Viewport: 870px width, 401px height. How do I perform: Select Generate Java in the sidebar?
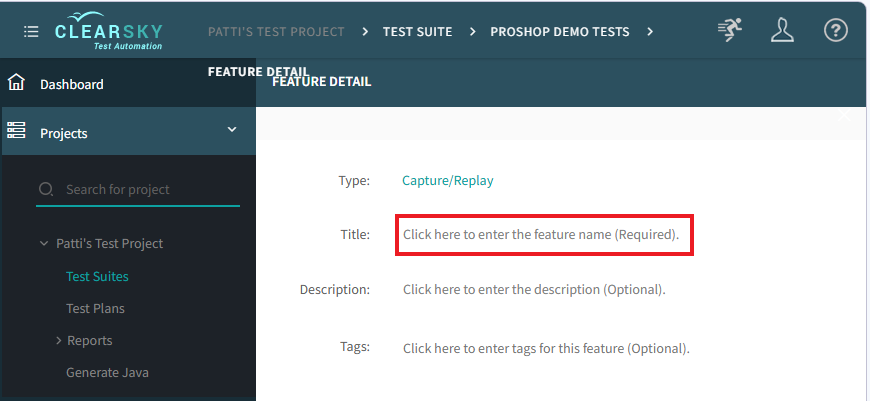(x=107, y=372)
